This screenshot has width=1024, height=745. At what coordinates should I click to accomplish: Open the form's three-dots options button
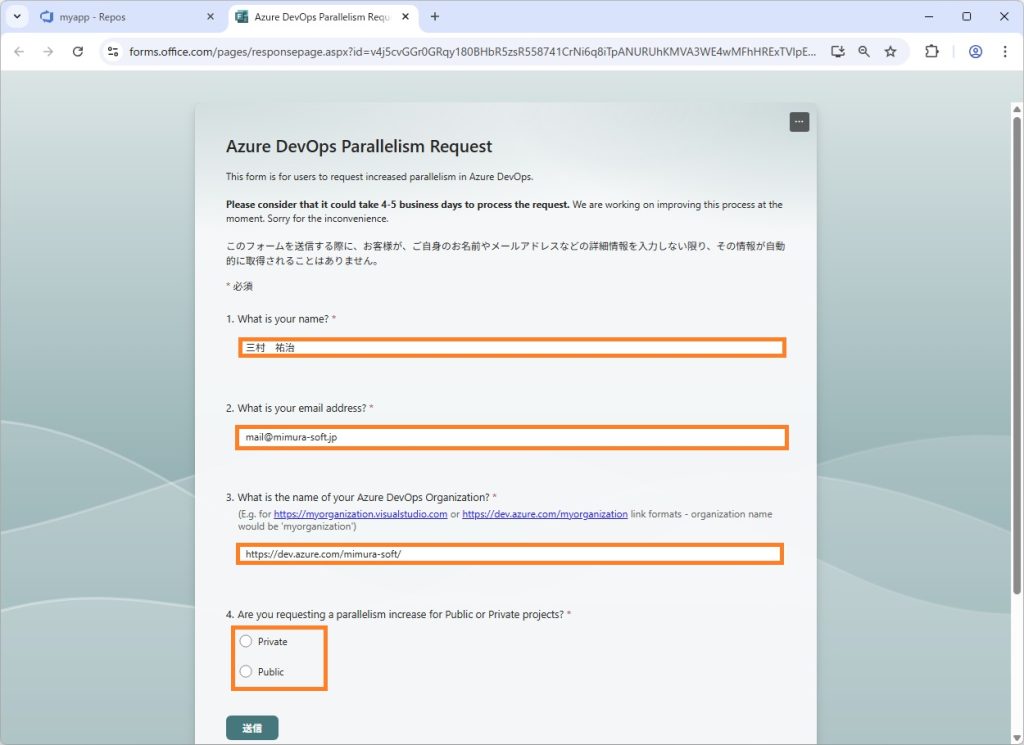click(798, 122)
